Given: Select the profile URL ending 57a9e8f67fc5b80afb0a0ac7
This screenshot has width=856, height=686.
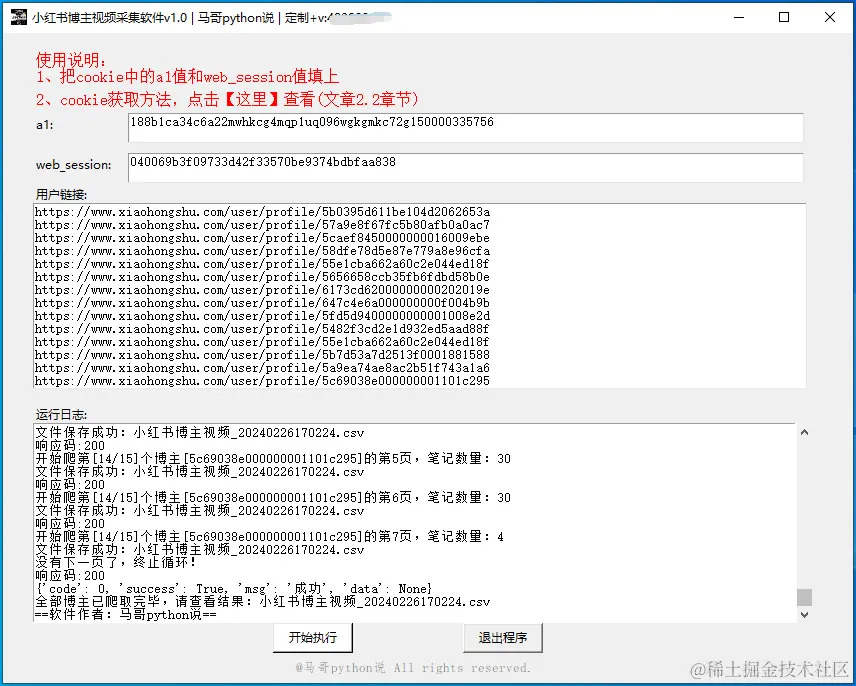Looking at the screenshot, I should pos(262,225).
